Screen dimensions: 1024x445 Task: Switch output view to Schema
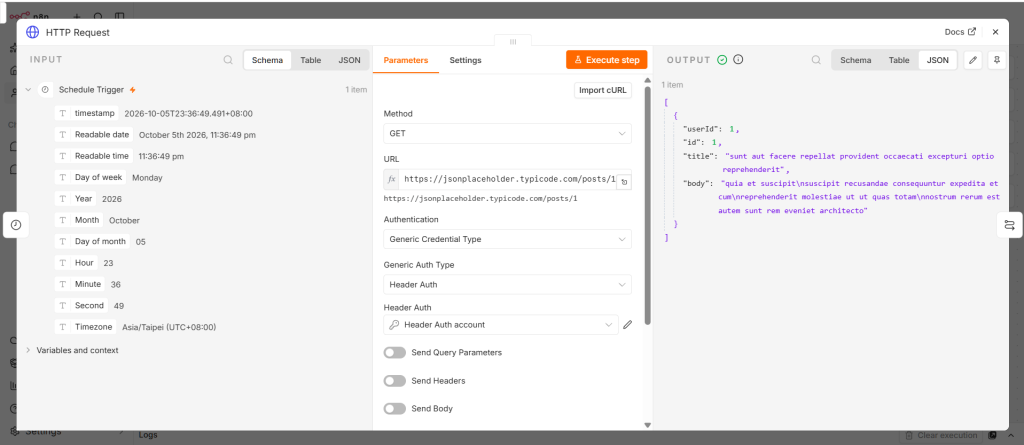[x=856, y=60]
